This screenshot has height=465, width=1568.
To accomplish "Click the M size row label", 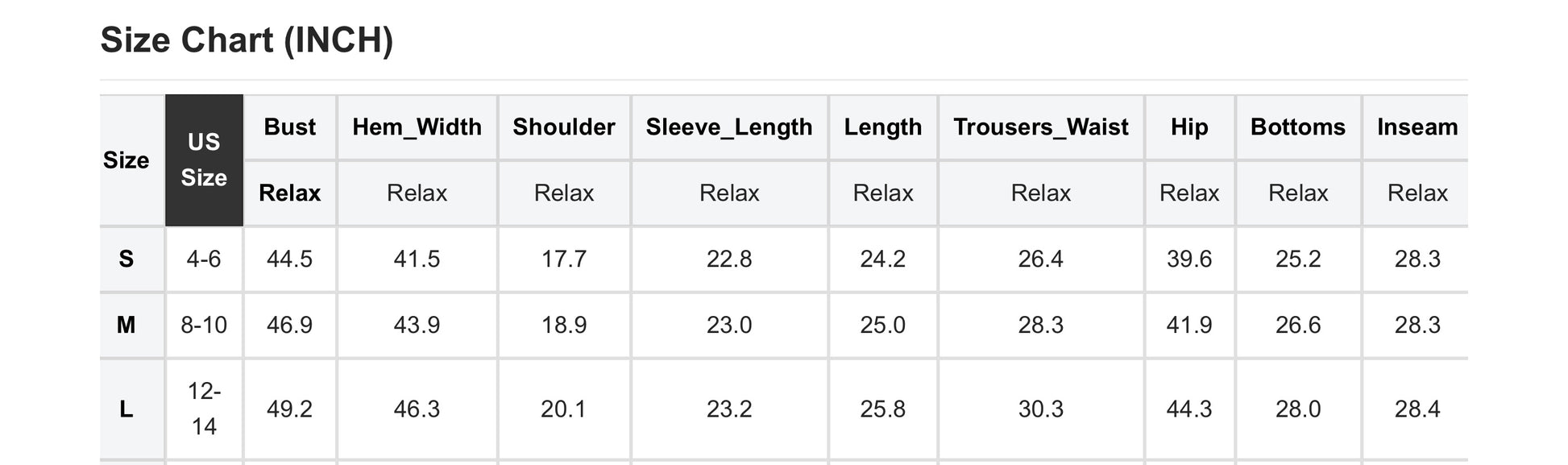I will (127, 325).
